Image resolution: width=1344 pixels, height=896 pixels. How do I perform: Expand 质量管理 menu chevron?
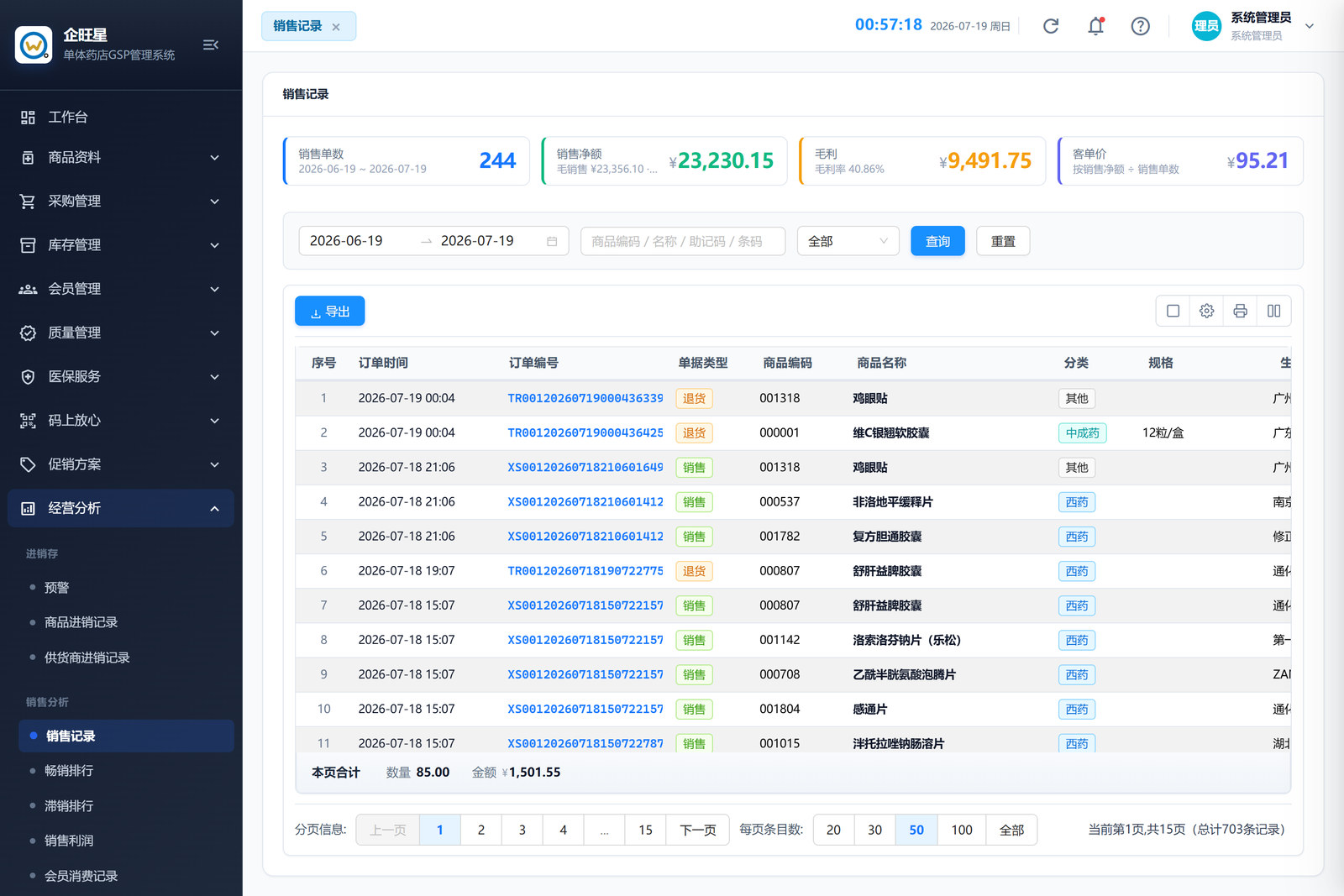(214, 333)
